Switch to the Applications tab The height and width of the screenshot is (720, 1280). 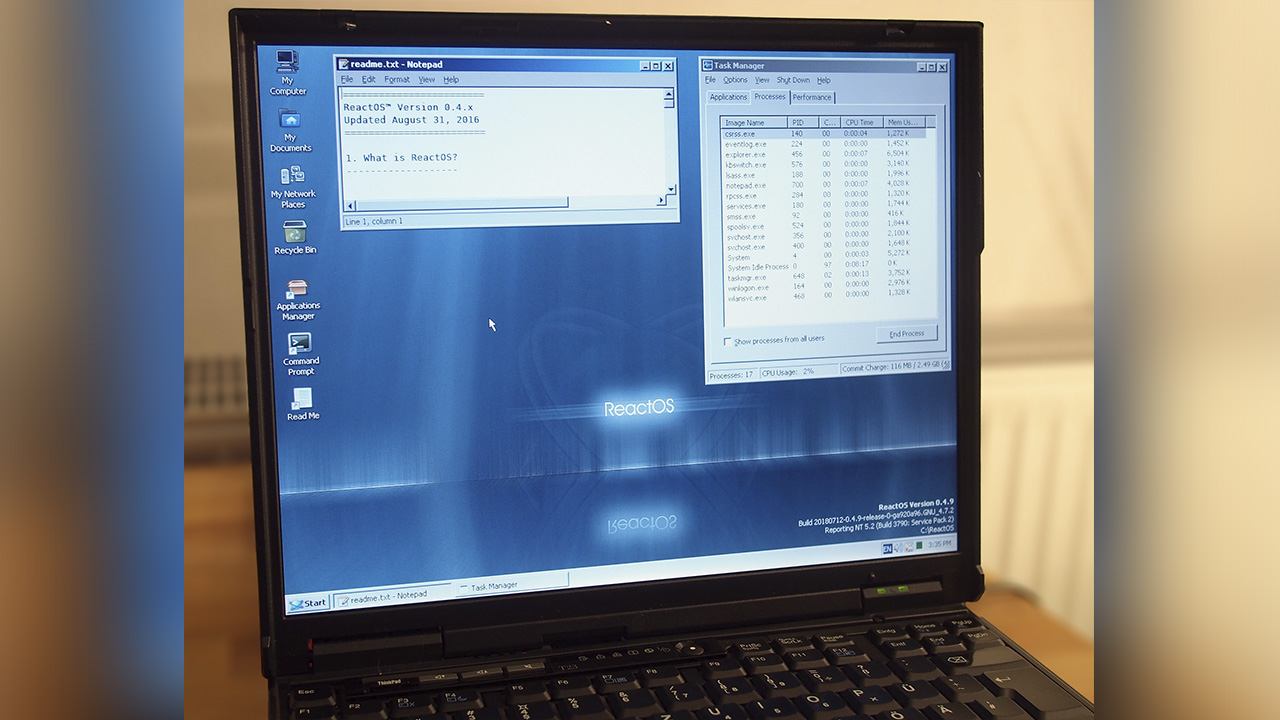coord(728,97)
